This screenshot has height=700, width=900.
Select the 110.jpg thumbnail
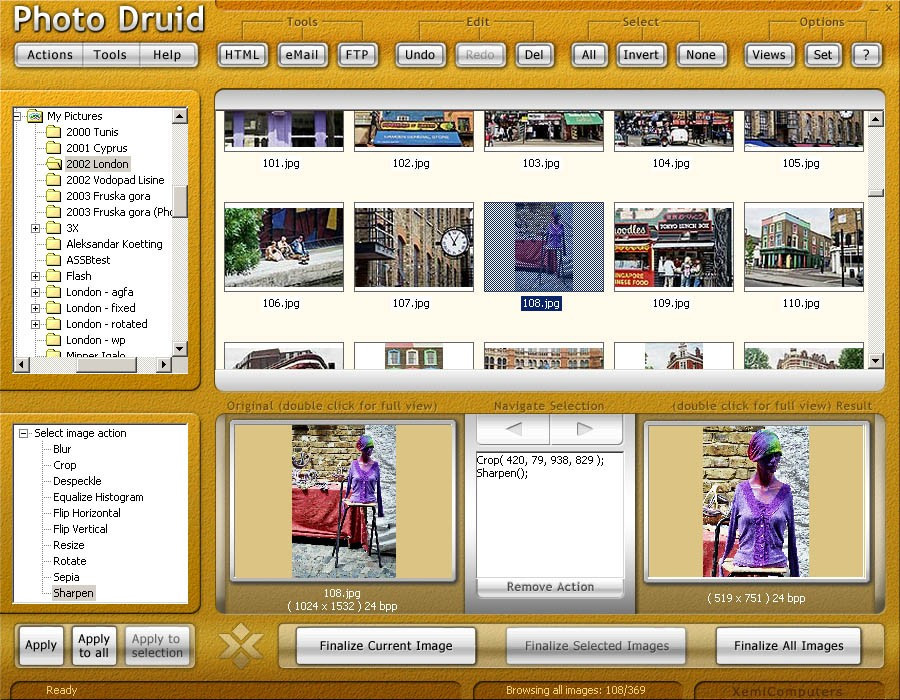(x=804, y=247)
